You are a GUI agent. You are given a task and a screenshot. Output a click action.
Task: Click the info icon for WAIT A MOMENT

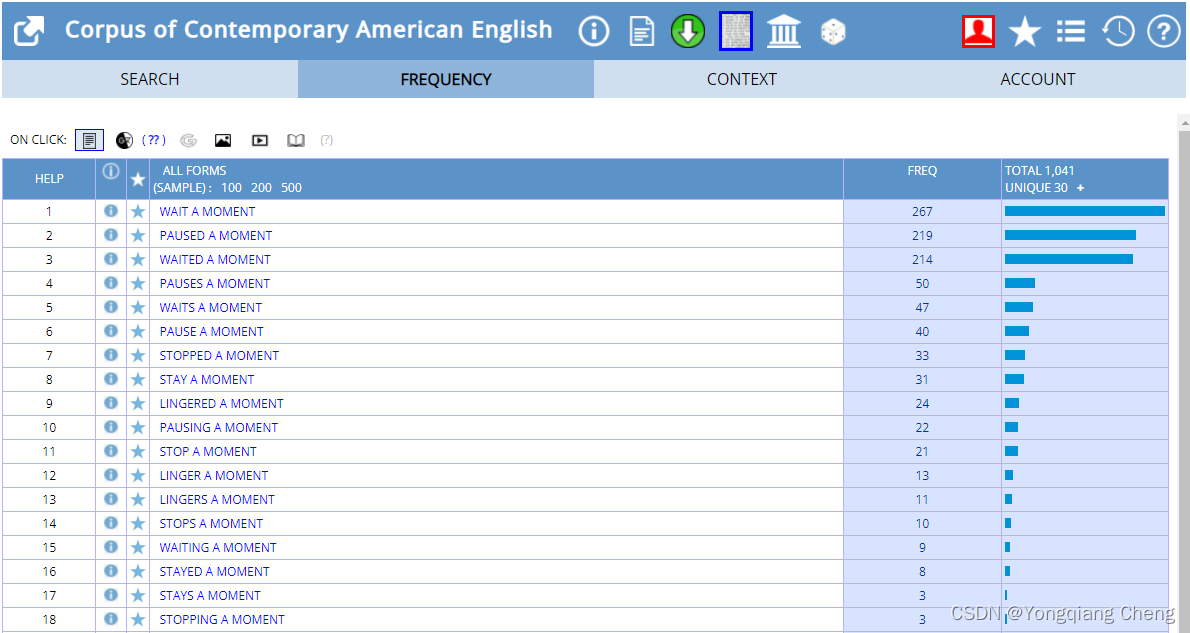111,211
